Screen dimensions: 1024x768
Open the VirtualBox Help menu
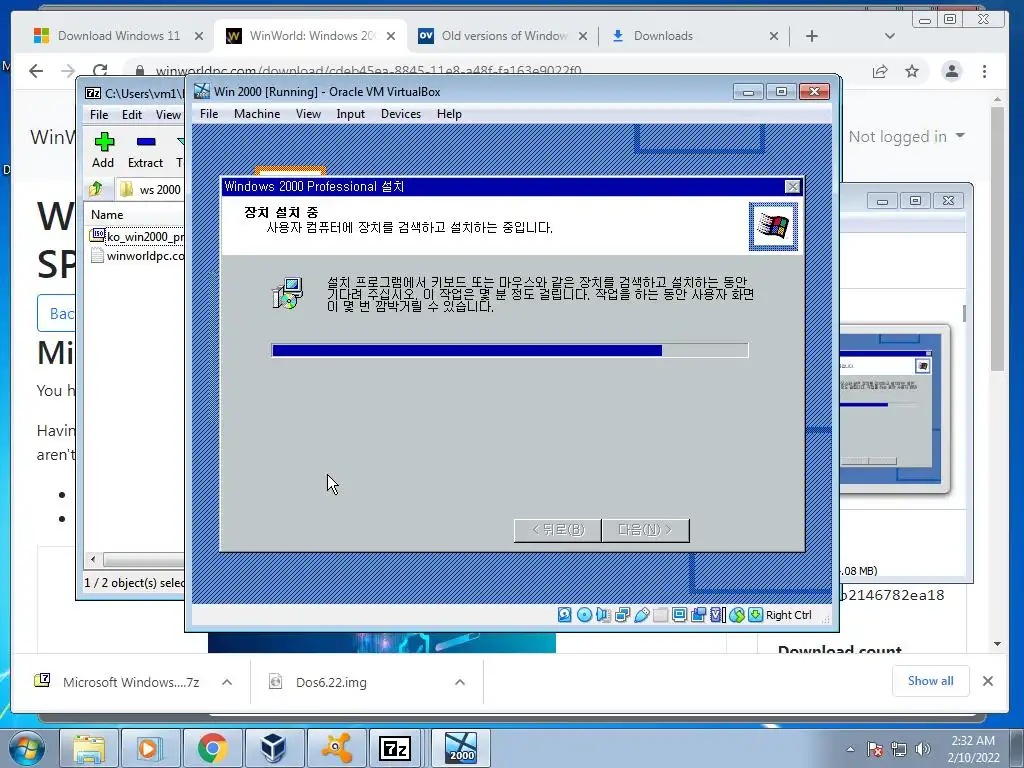tap(449, 114)
